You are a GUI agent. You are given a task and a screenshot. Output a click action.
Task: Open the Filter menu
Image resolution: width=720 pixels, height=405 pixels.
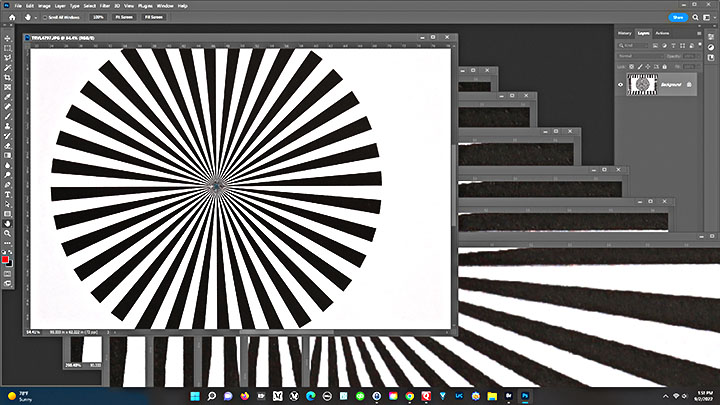tap(105, 6)
